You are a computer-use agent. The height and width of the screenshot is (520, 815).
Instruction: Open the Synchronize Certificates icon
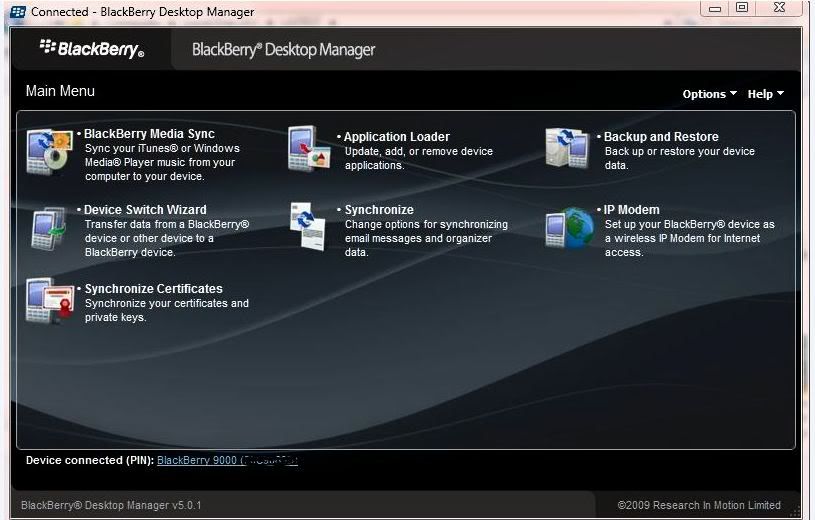click(50, 301)
